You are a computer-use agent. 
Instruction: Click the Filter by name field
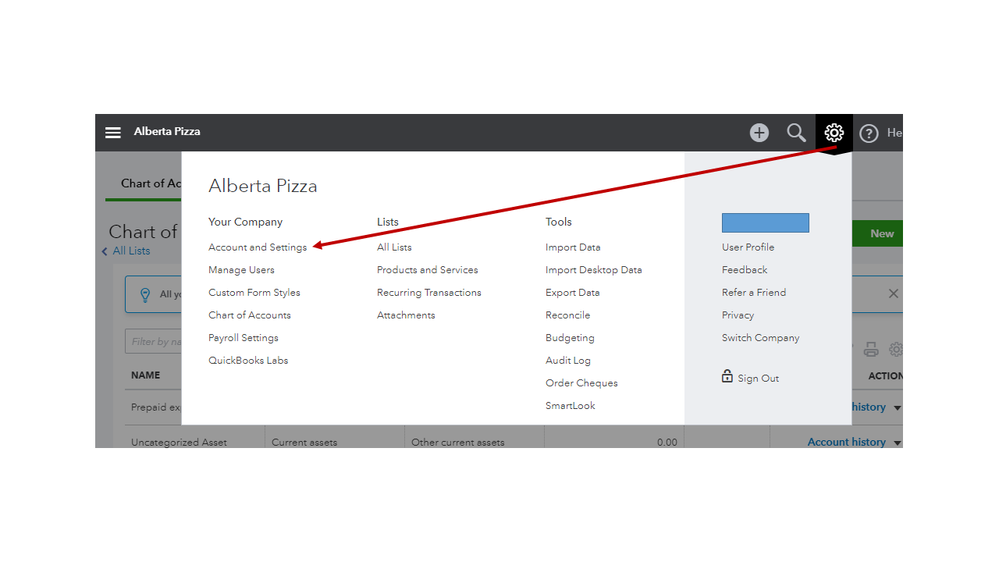coord(154,342)
